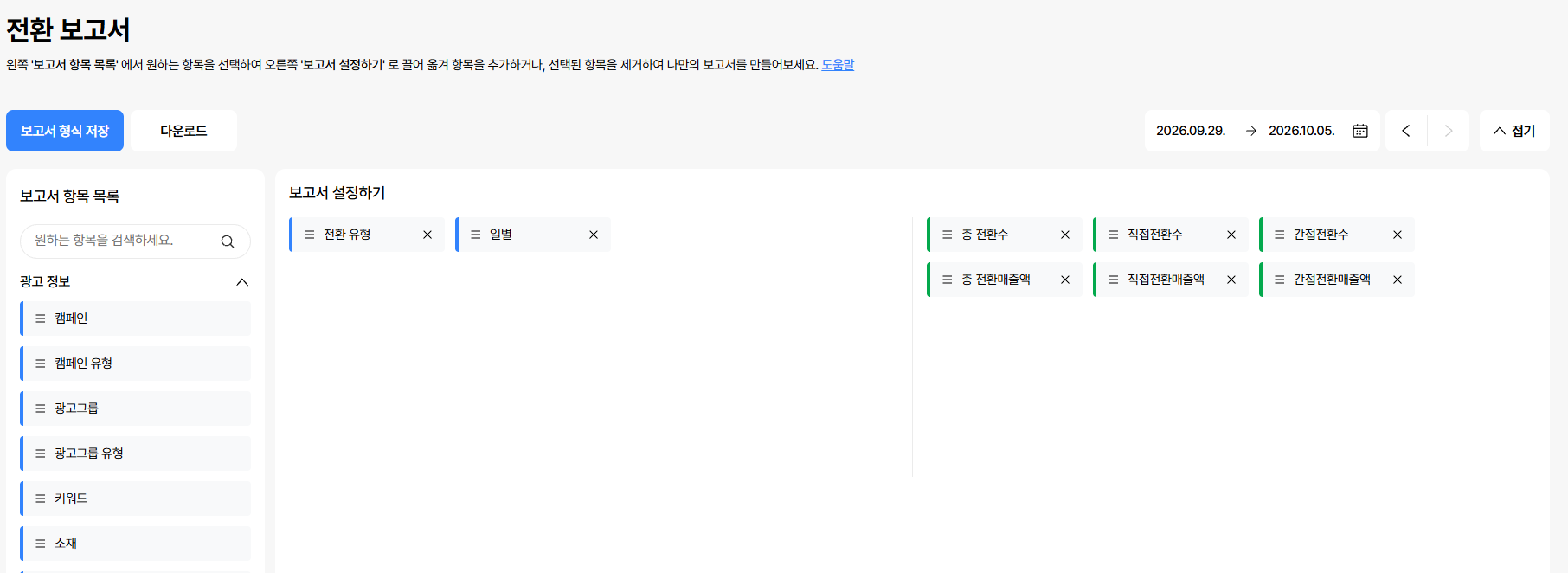Select the 캠페인 유형 list item
Viewport: 1568px width, 573px height.
[x=135, y=364]
